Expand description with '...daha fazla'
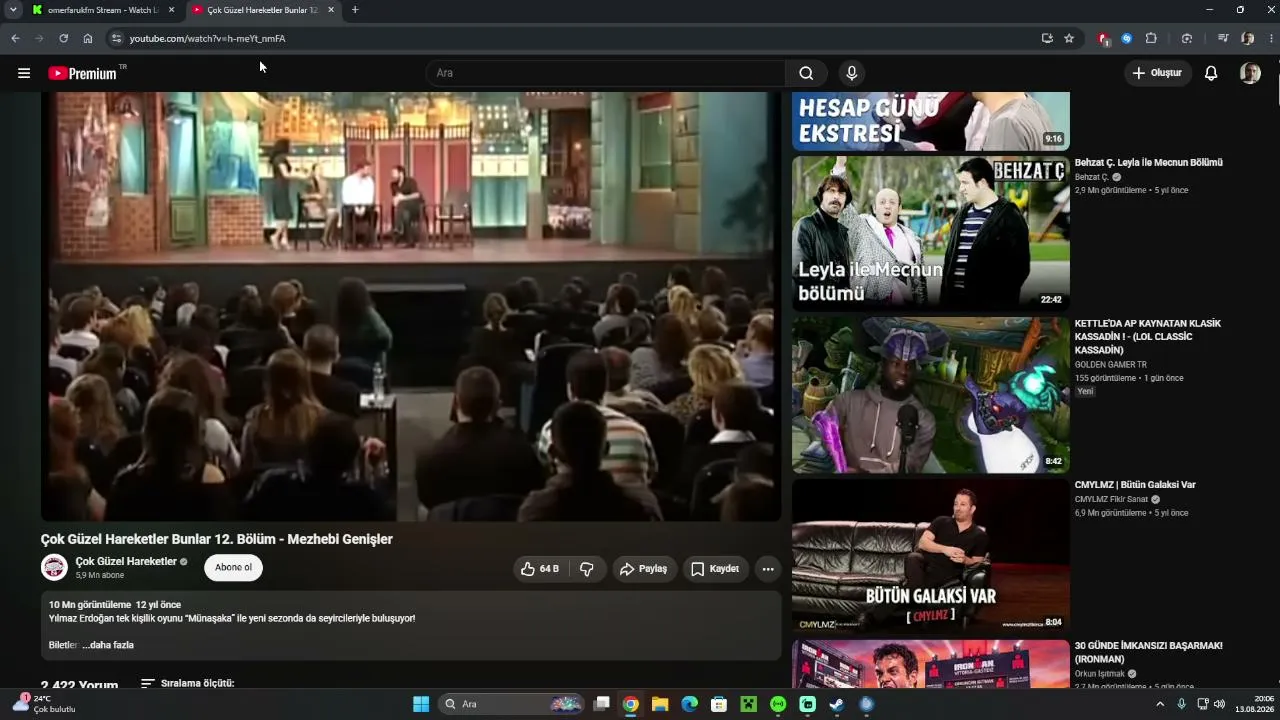This screenshot has height=720, width=1280. [108, 645]
